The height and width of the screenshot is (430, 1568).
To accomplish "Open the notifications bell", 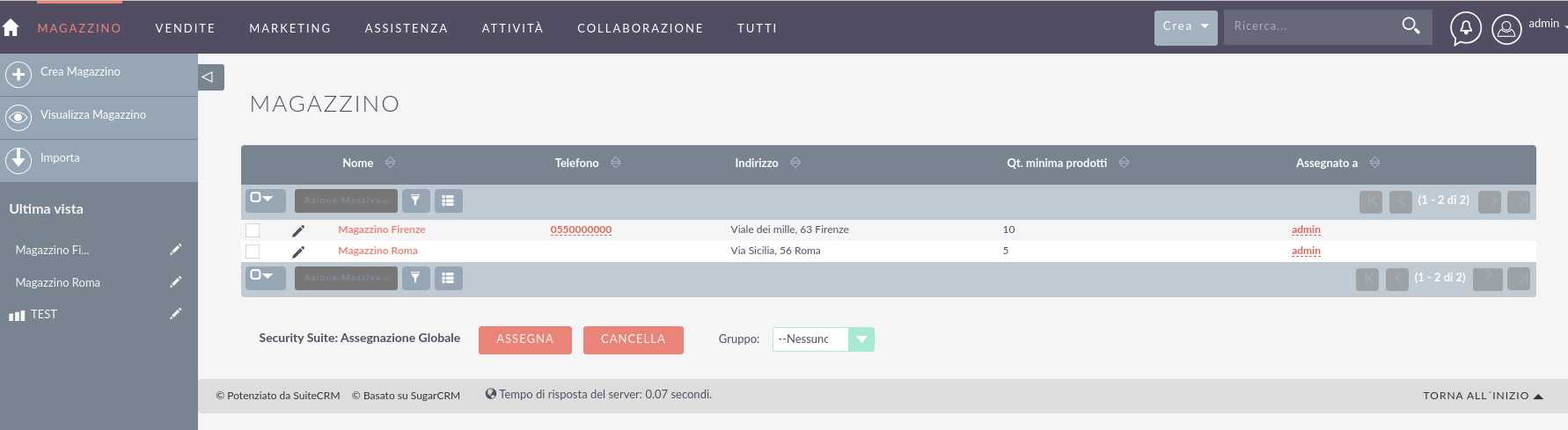I will click(1466, 28).
